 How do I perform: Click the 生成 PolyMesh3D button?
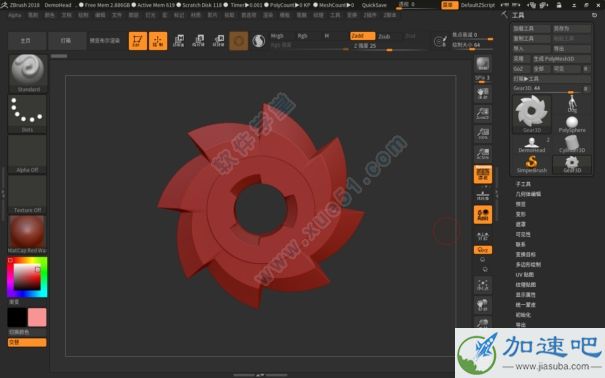pyautogui.click(x=561, y=59)
